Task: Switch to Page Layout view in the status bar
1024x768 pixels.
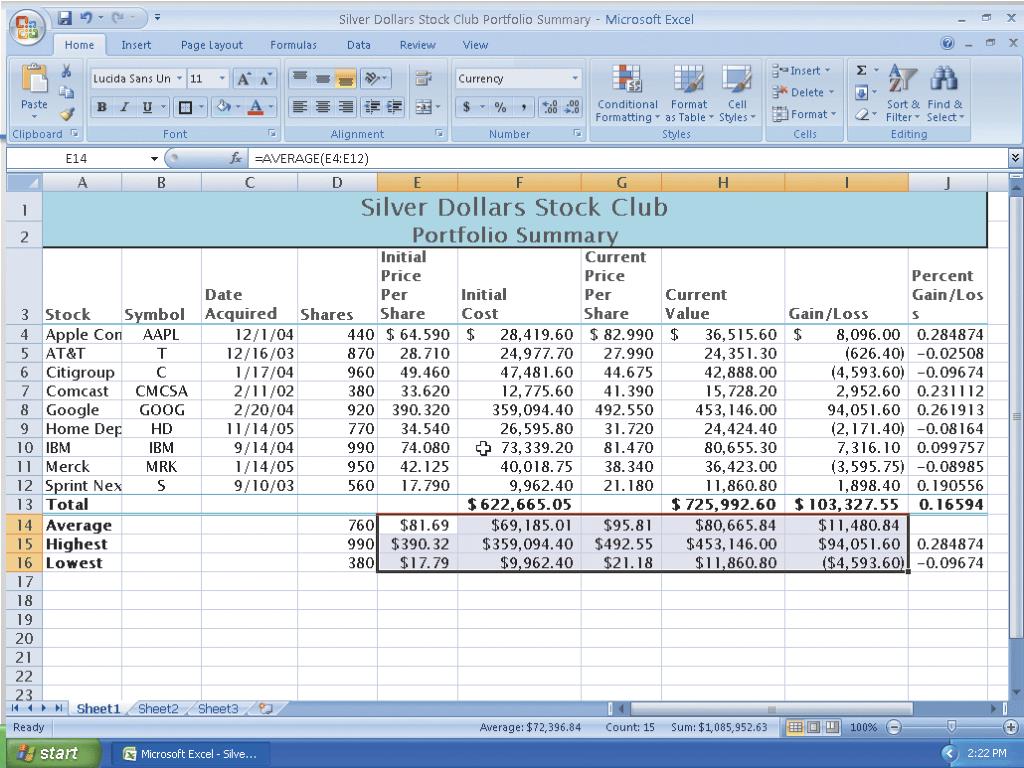Action: click(814, 727)
